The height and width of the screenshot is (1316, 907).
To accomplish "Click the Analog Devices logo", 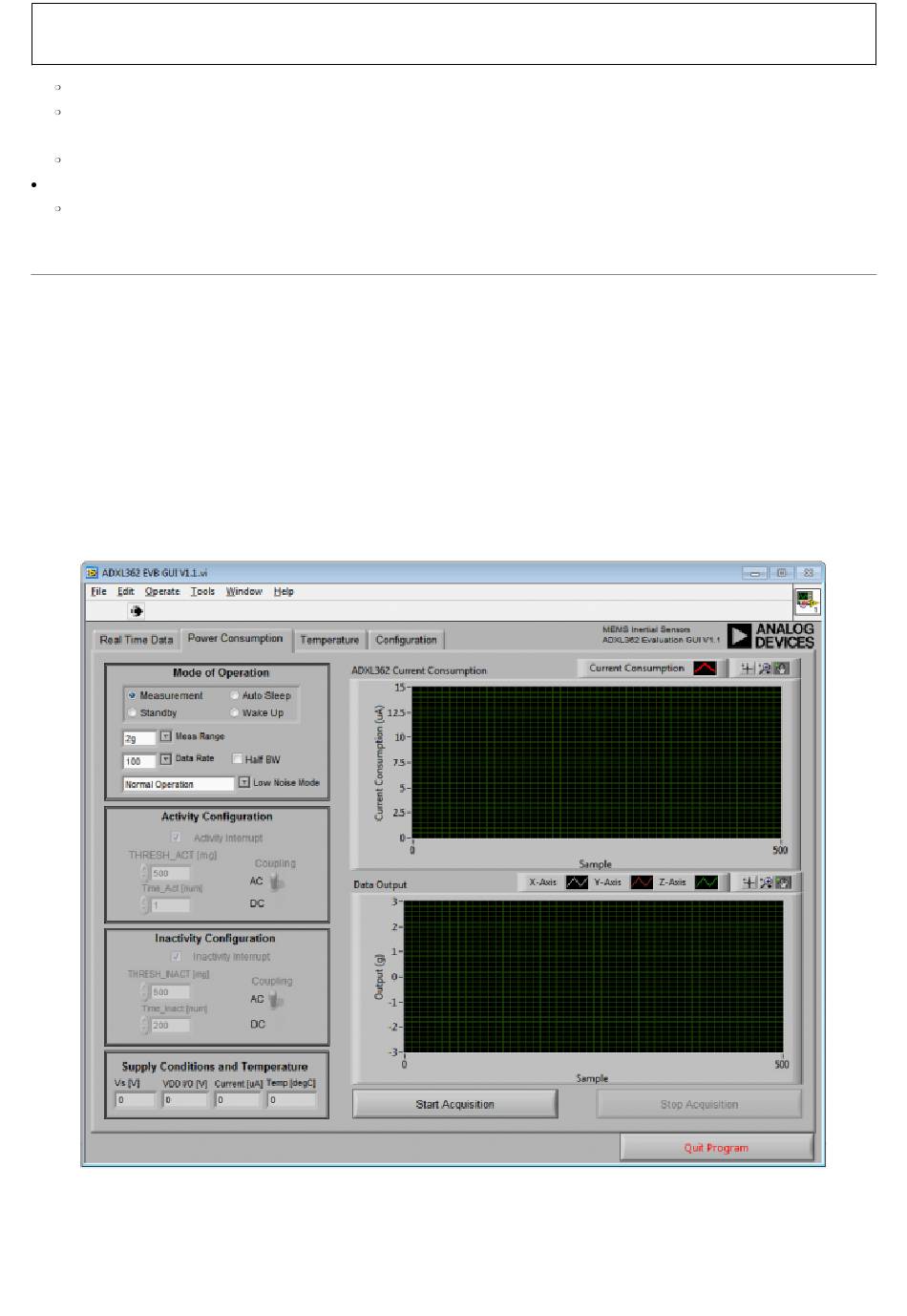I will point(770,636).
